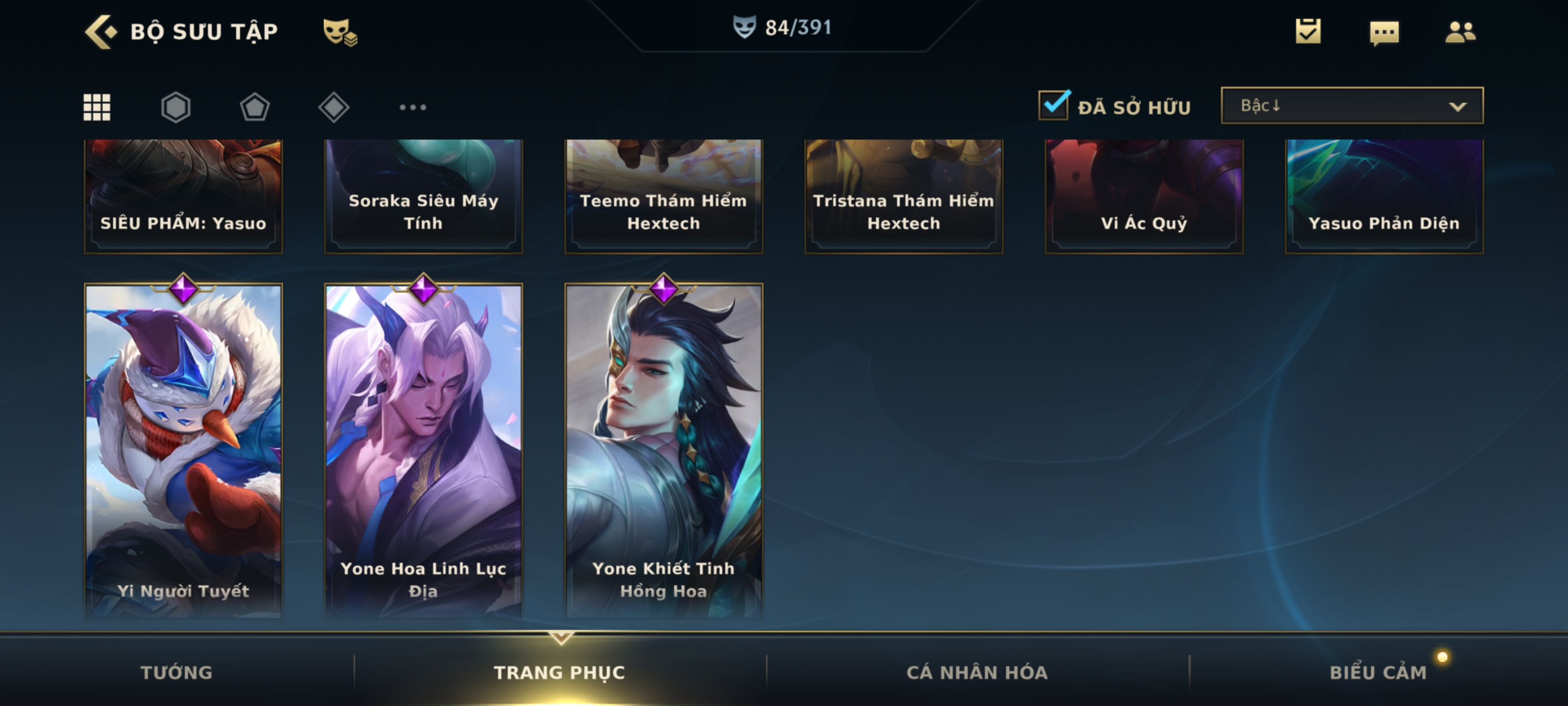
Task: Open the masks and coins skin icon
Action: (x=340, y=32)
